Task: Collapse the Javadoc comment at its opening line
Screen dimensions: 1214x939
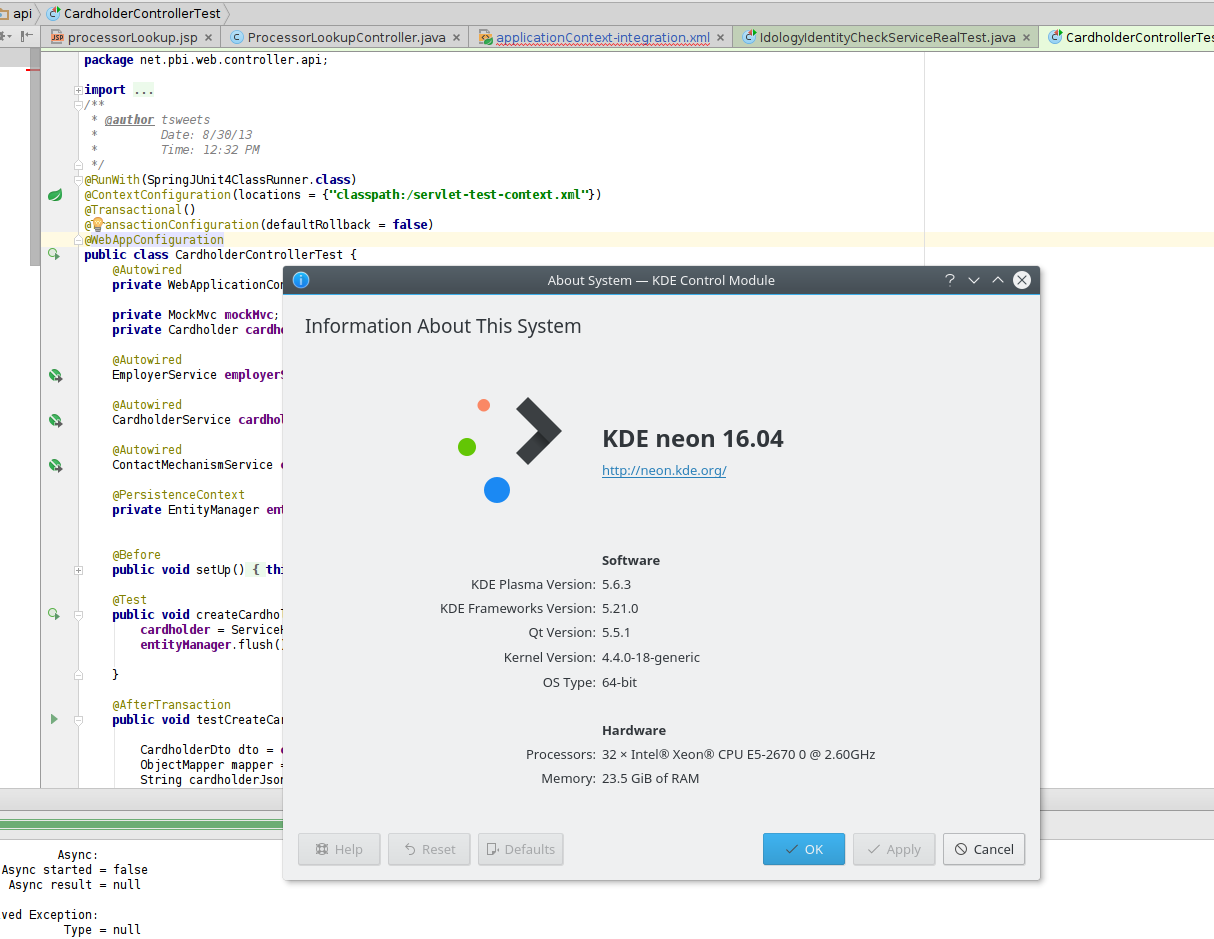Action: 78,105
